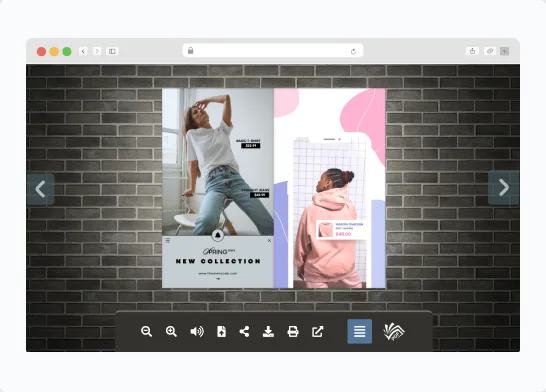Click the X icon on left page banner
Screen dimensions: 546x392
click(x=269, y=240)
